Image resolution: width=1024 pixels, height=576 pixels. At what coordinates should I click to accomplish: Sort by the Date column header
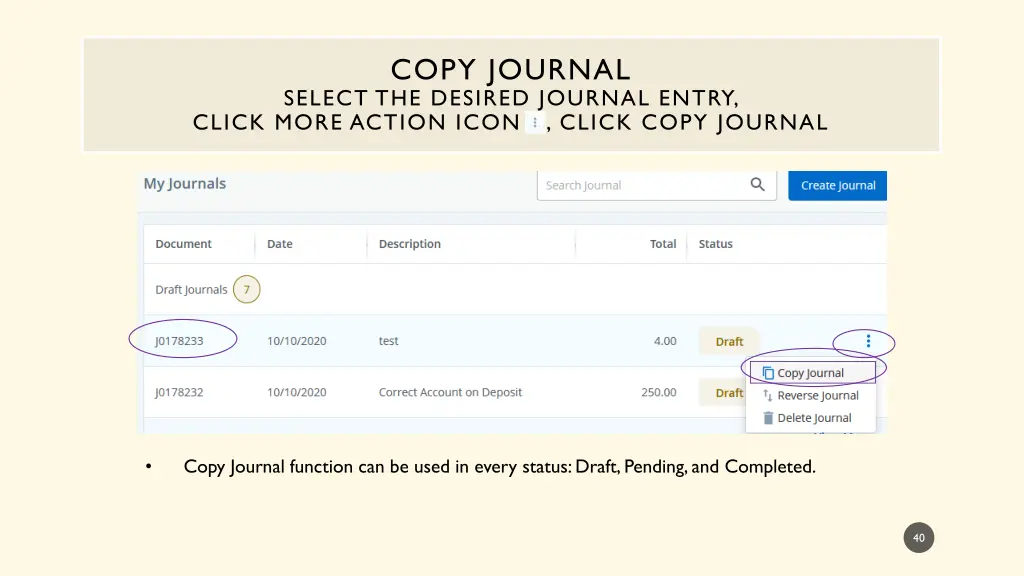279,243
